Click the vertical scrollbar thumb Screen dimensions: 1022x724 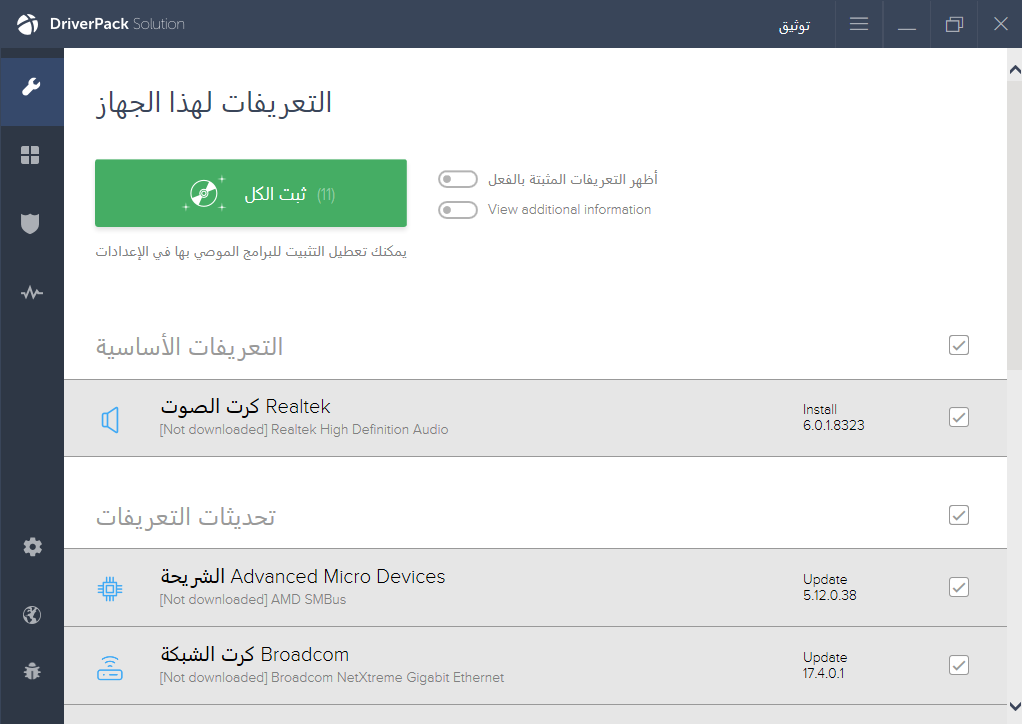[x=1015, y=224]
